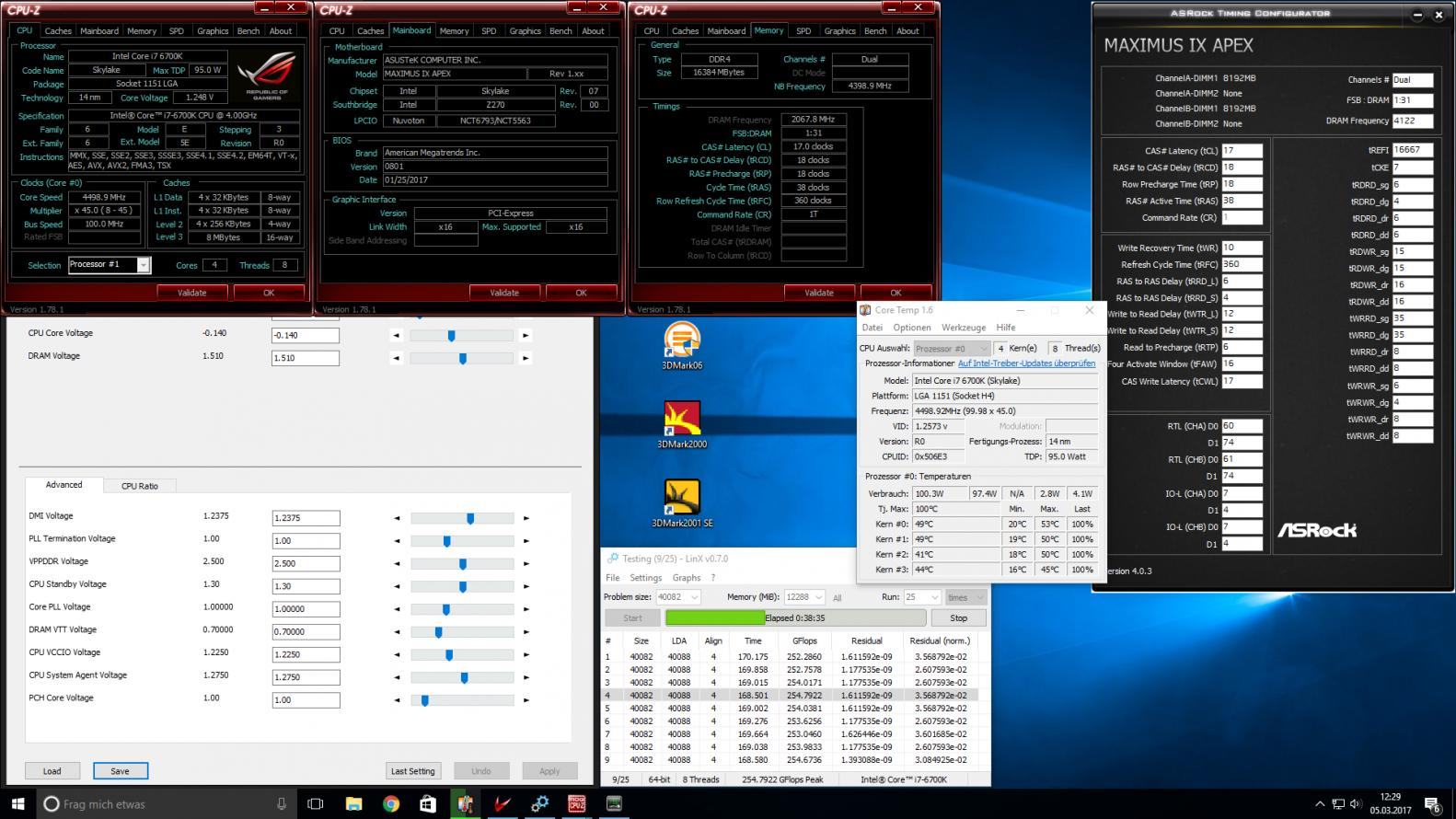The image size is (1456, 819).
Task: Click the LinX elapsed time progress bar
Action: point(795,618)
